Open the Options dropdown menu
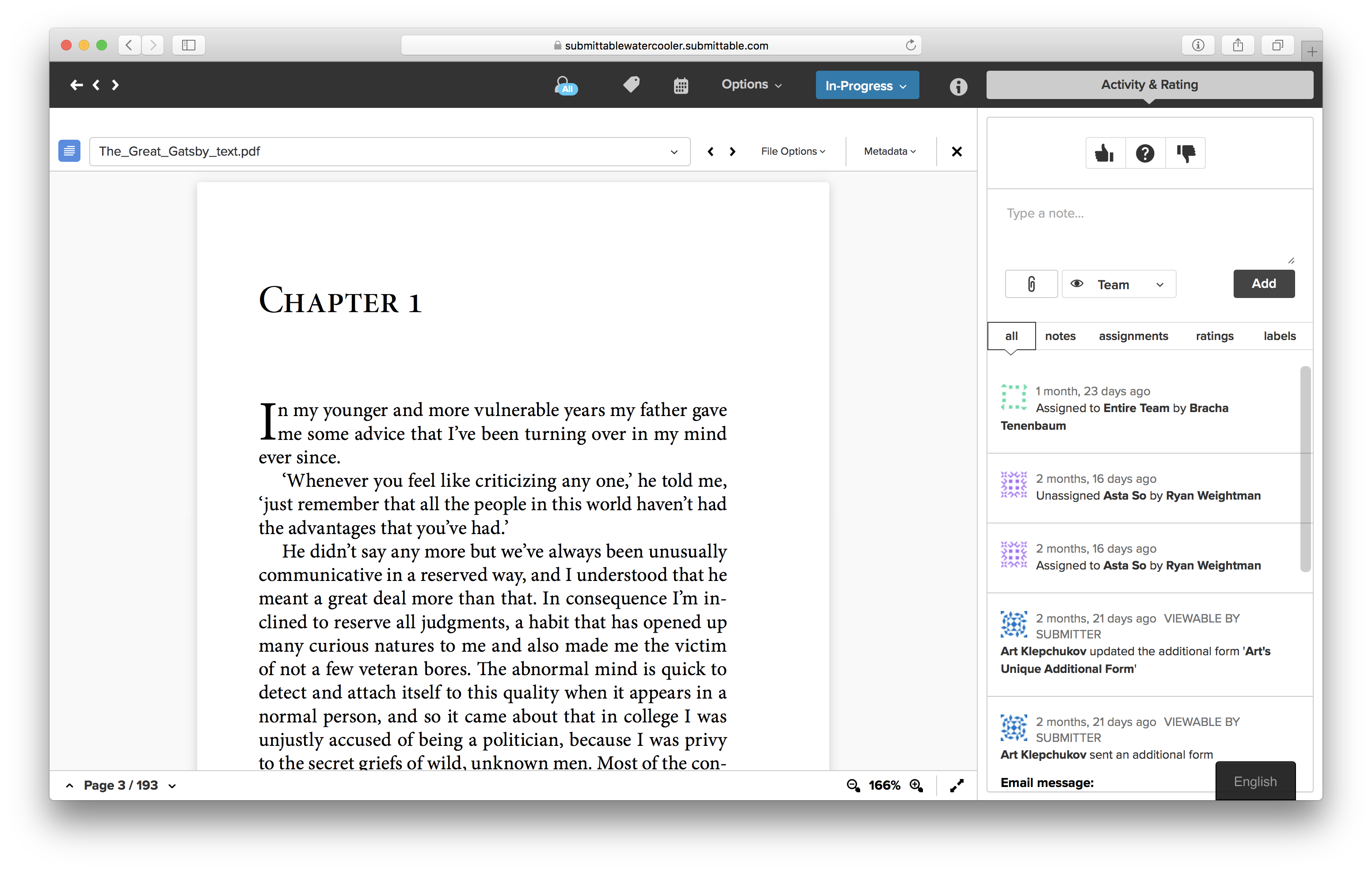Image resolution: width=1372 pixels, height=871 pixels. [751, 85]
